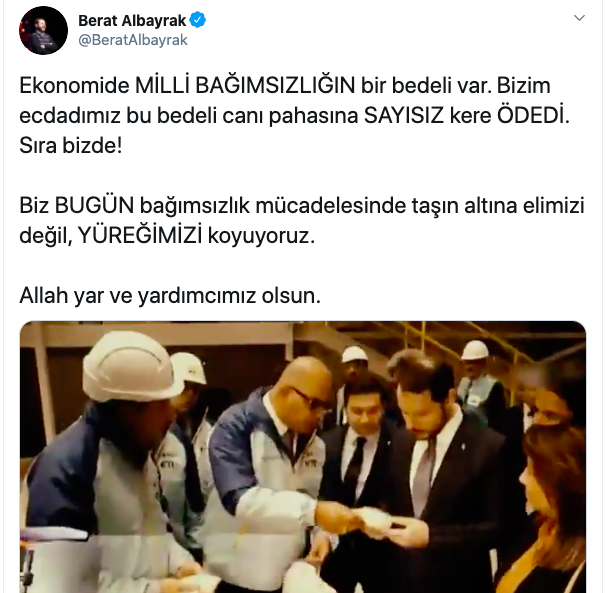The image size is (606, 593).
Task: Click the word "ÖDEDİ." in the tweet
Action: (x=533, y=116)
